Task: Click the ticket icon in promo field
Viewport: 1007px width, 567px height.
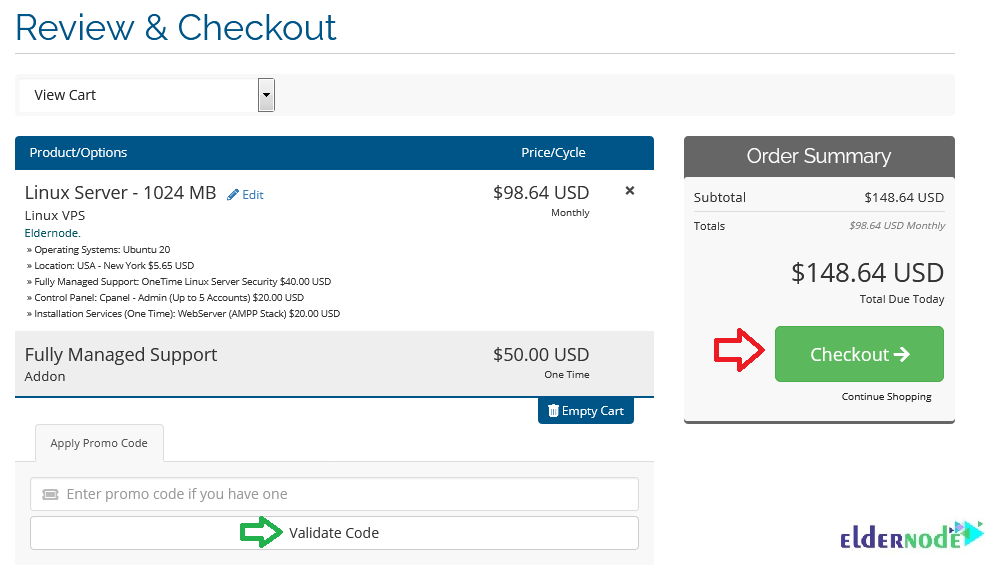Action: coord(50,494)
